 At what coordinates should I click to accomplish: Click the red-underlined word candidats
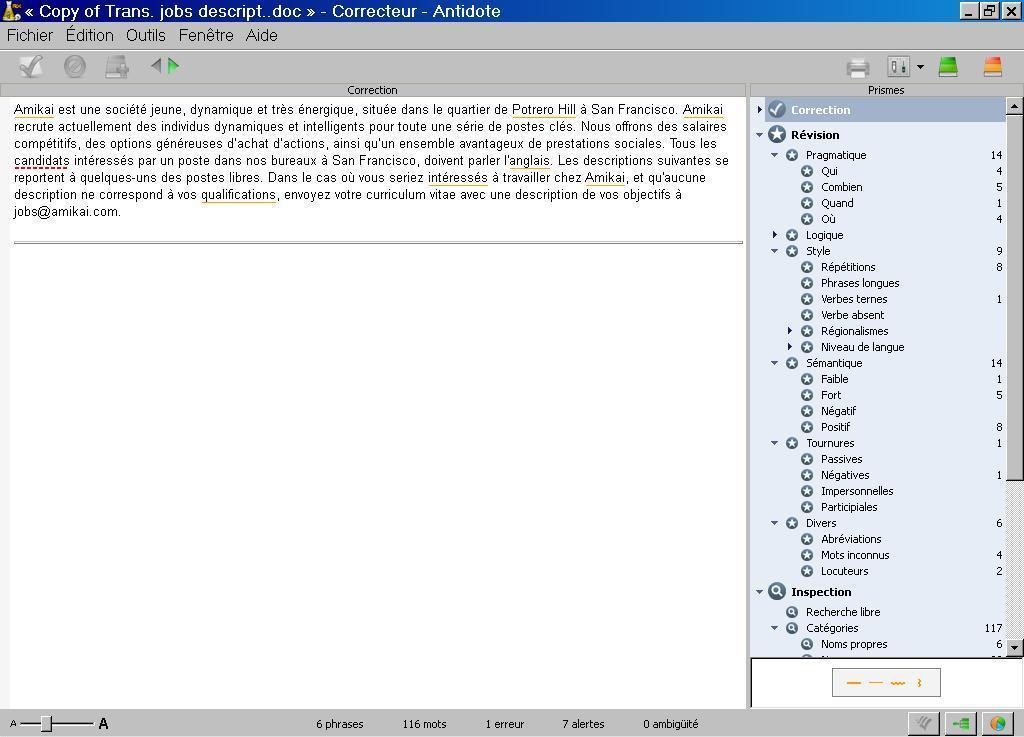point(42,161)
